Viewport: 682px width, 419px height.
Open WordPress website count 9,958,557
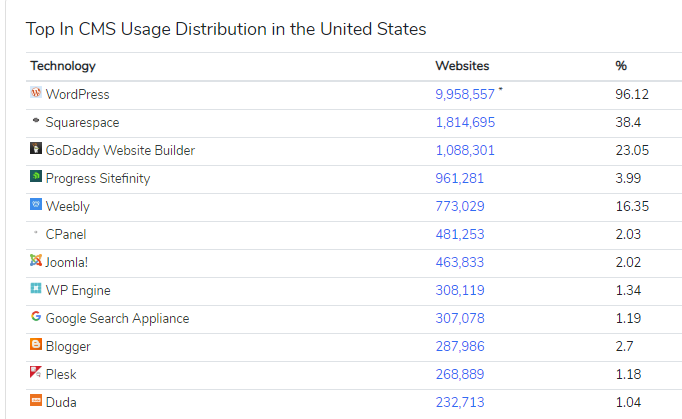[x=465, y=94]
